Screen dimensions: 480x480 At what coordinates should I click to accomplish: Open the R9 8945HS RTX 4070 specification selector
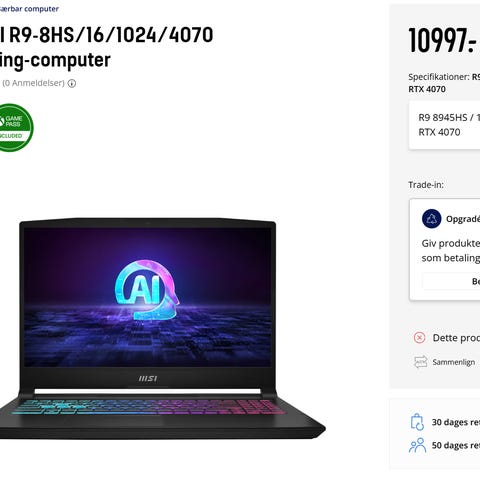pyautogui.click(x=445, y=125)
